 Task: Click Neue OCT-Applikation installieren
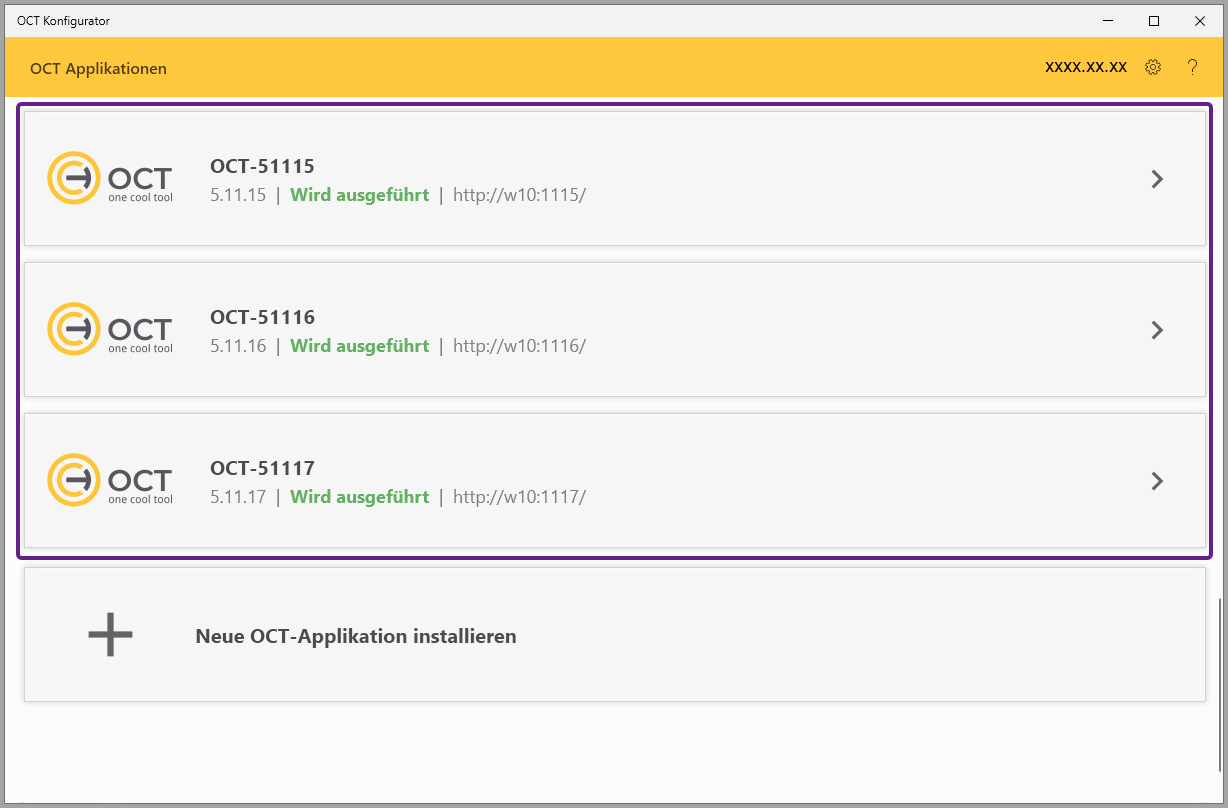click(x=356, y=636)
